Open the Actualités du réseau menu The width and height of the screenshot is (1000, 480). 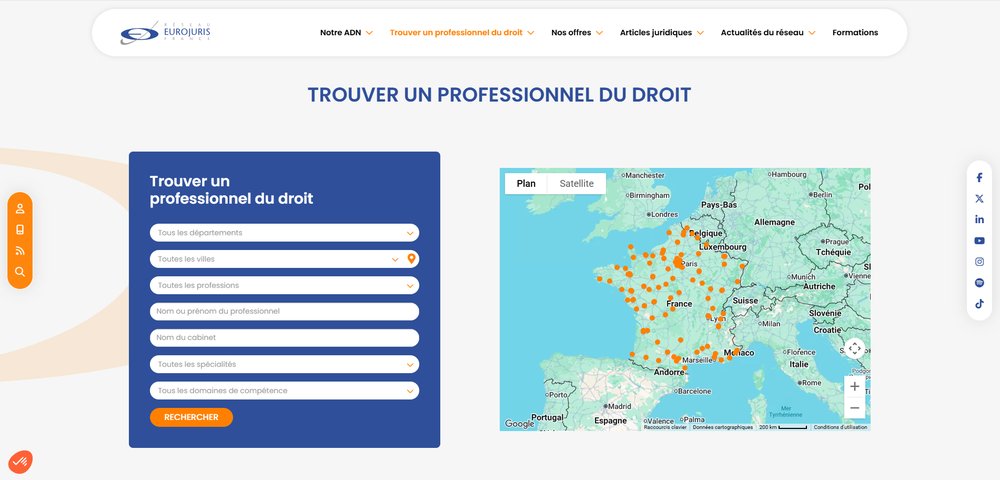click(x=768, y=33)
